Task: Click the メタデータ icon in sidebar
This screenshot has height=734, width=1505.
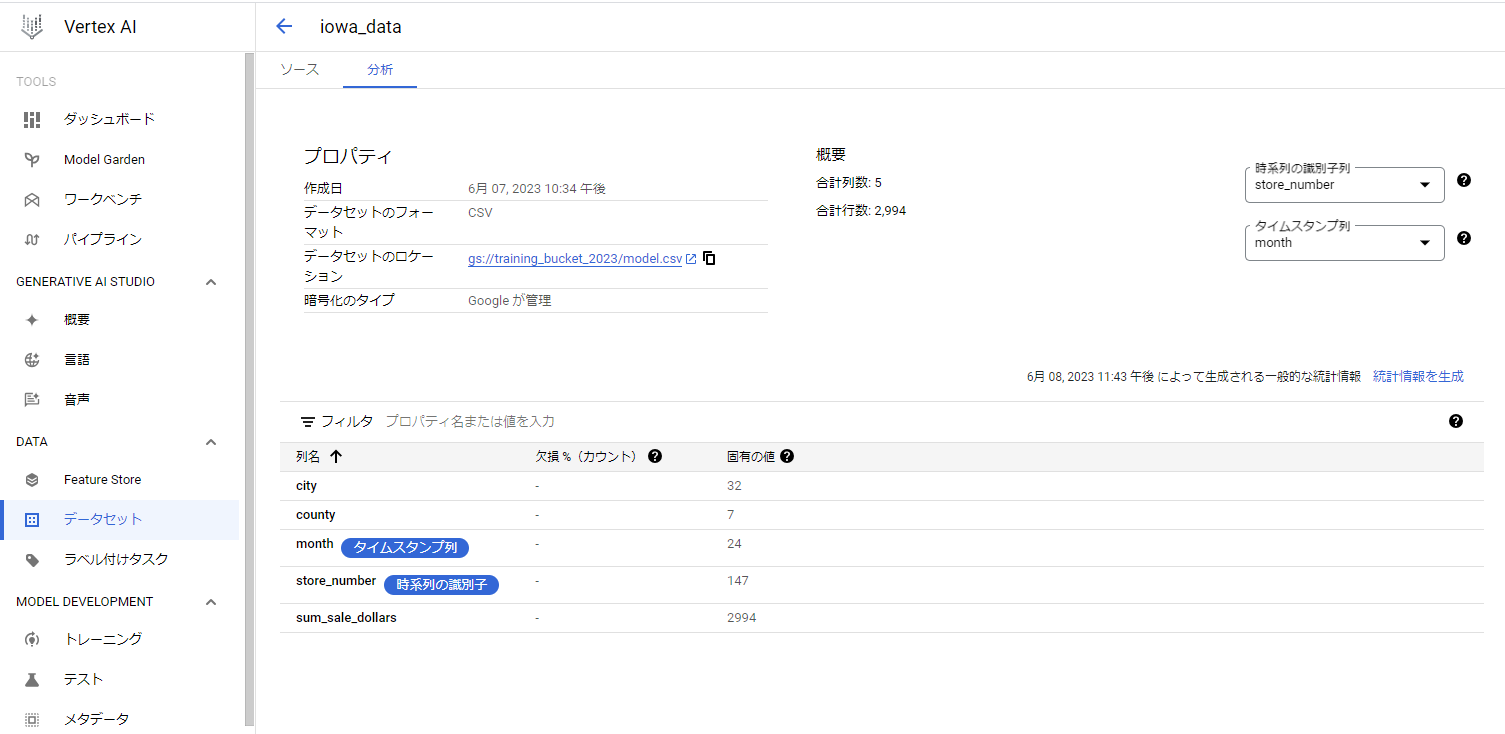Action: [32, 719]
